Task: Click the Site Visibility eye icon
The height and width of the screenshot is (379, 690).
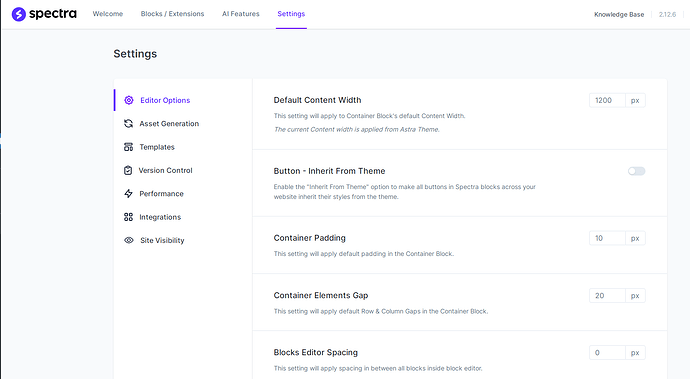Action: coord(128,240)
